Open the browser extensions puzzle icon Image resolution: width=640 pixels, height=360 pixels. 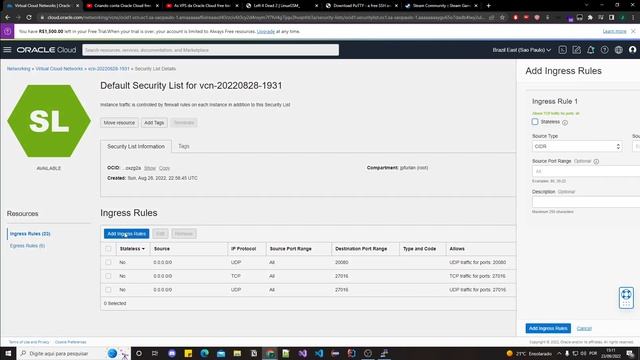pos(590,18)
